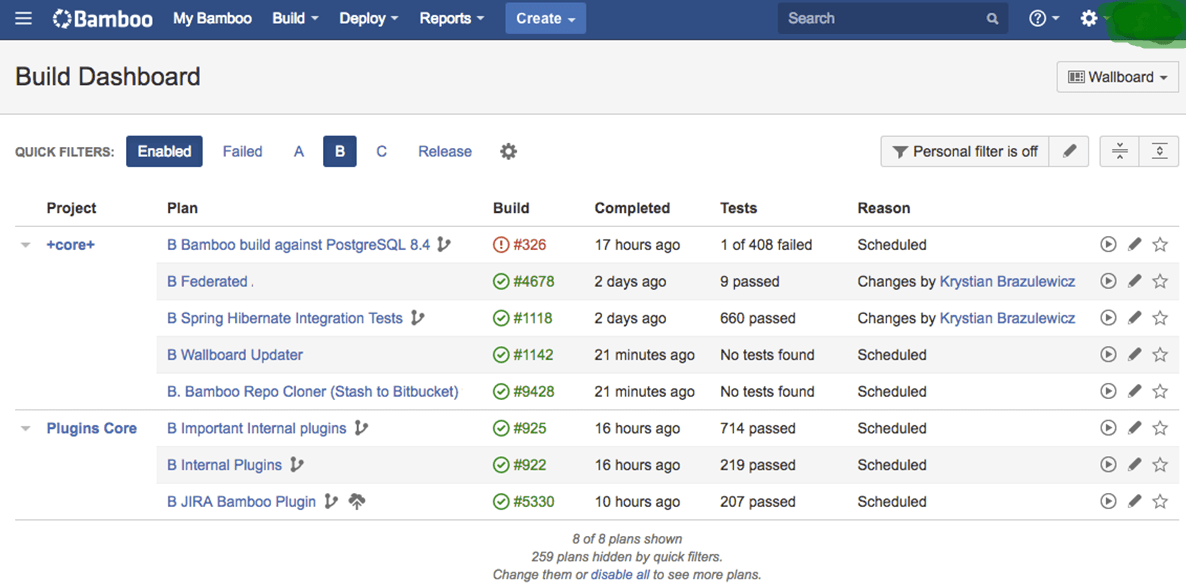Select the Failed quick filter
1186x586 pixels.
point(242,151)
